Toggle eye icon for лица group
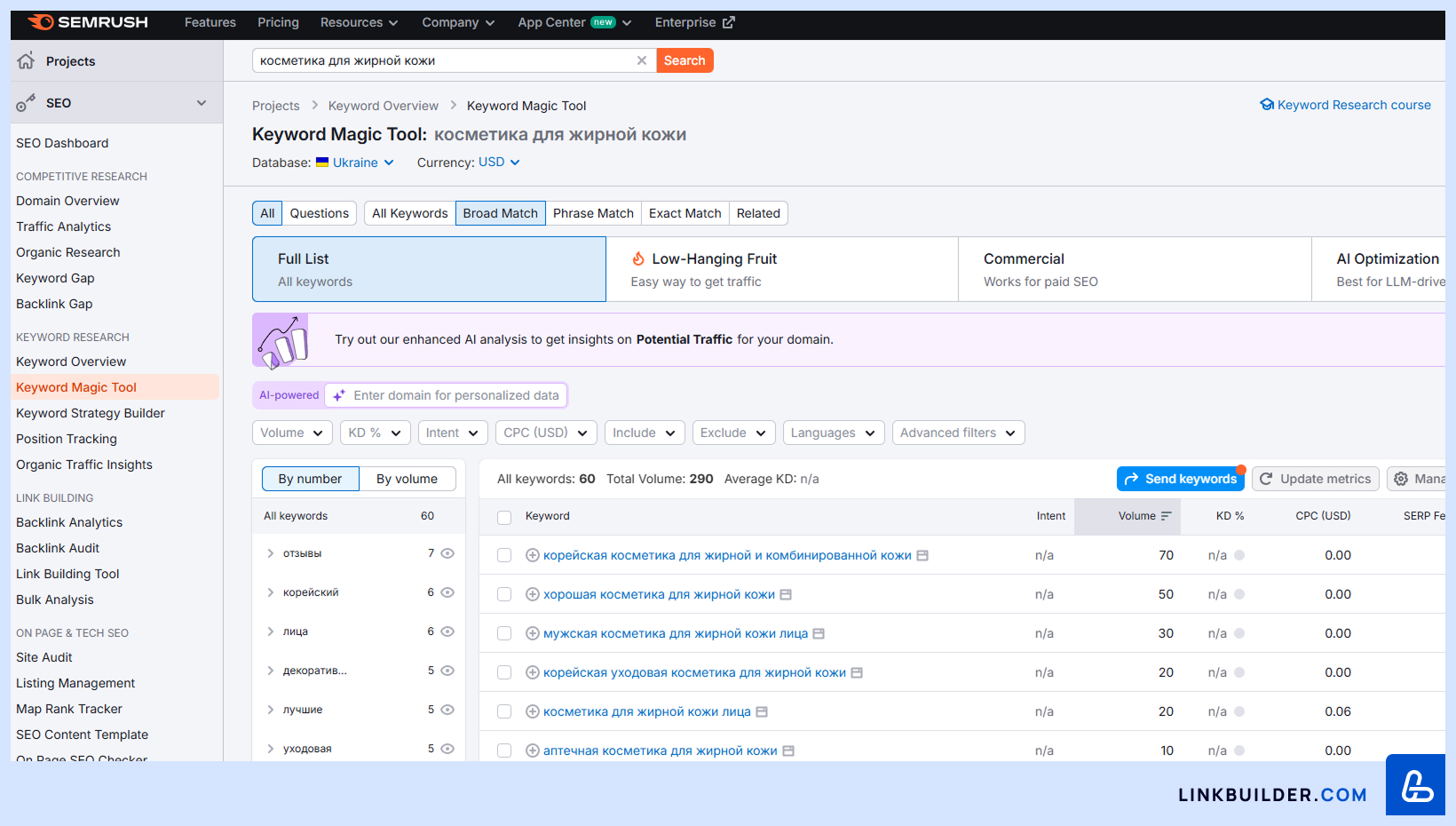Image resolution: width=1456 pixels, height=826 pixels. click(x=447, y=631)
